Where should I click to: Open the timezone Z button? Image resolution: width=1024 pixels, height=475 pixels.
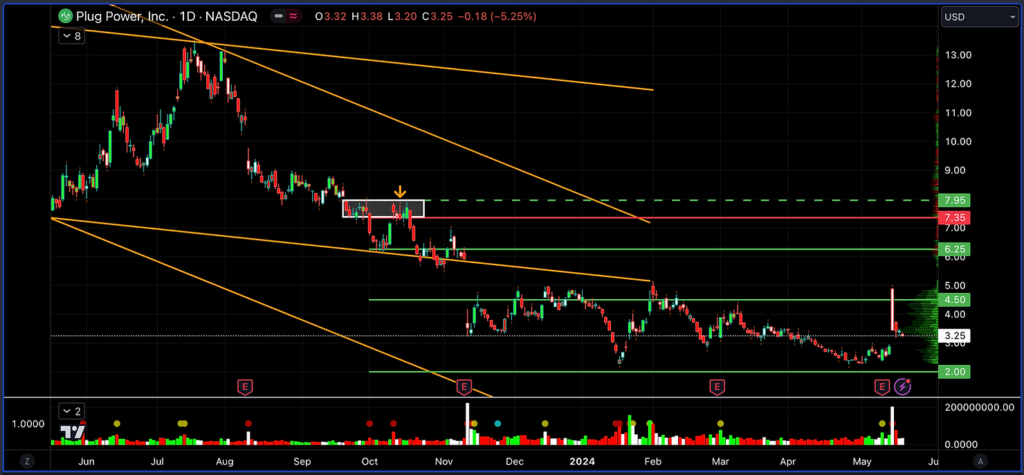pyautogui.click(x=27, y=460)
